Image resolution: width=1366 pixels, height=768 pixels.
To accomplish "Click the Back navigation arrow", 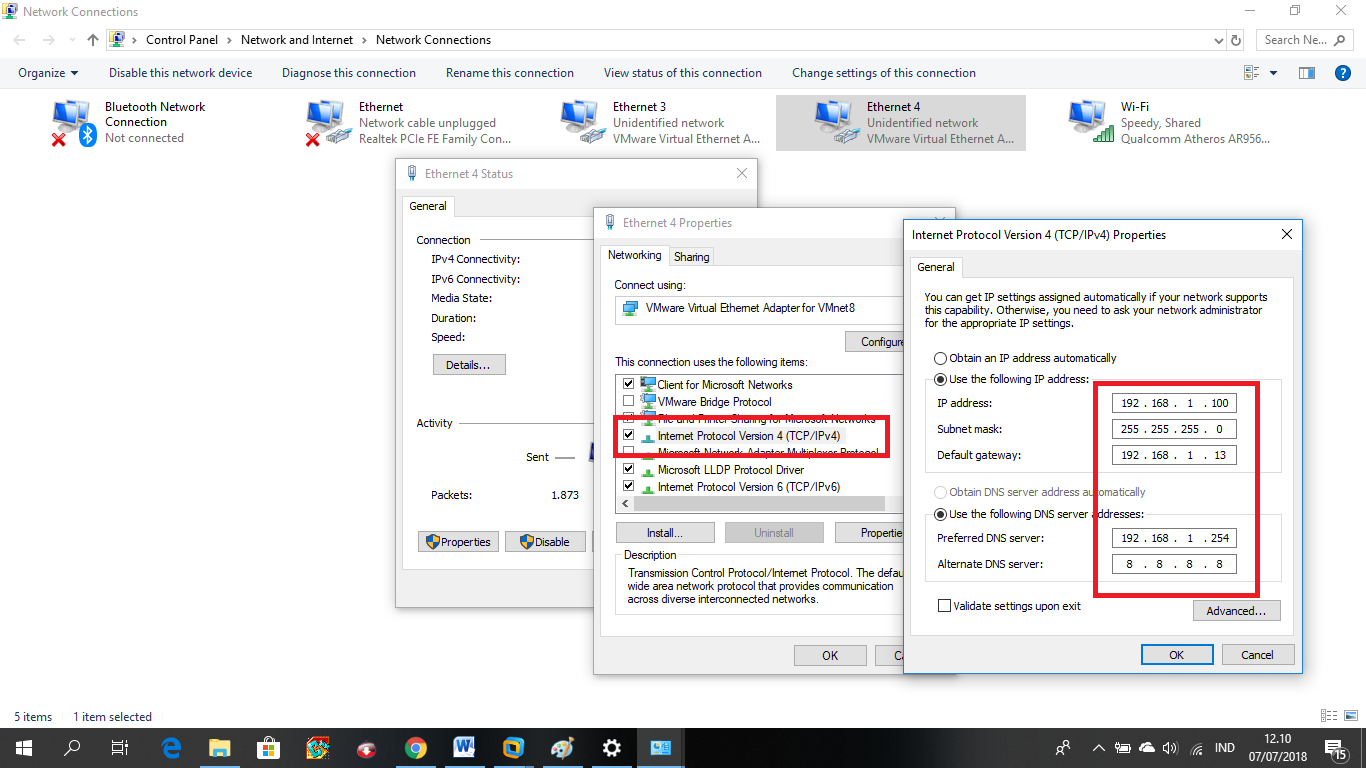I will [21, 40].
